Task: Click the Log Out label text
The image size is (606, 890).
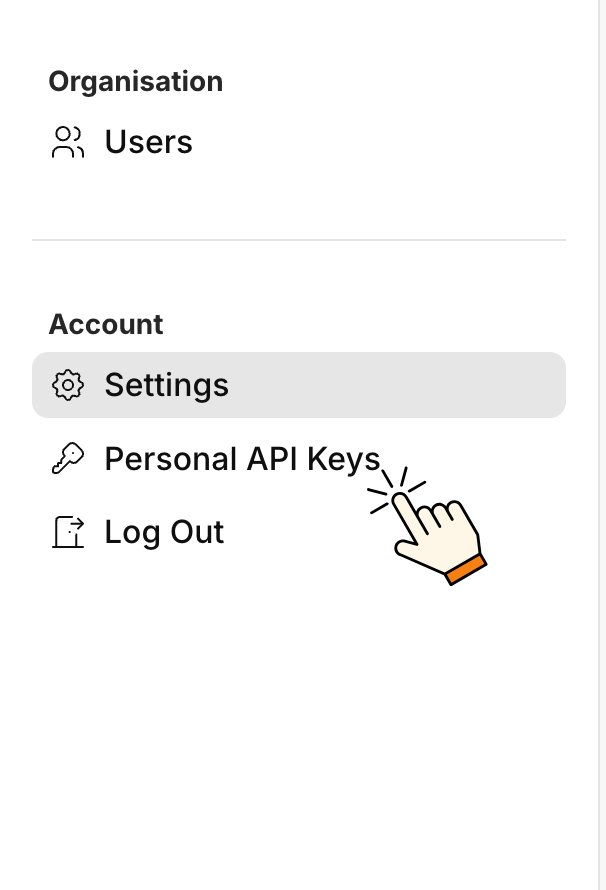Action: [165, 532]
